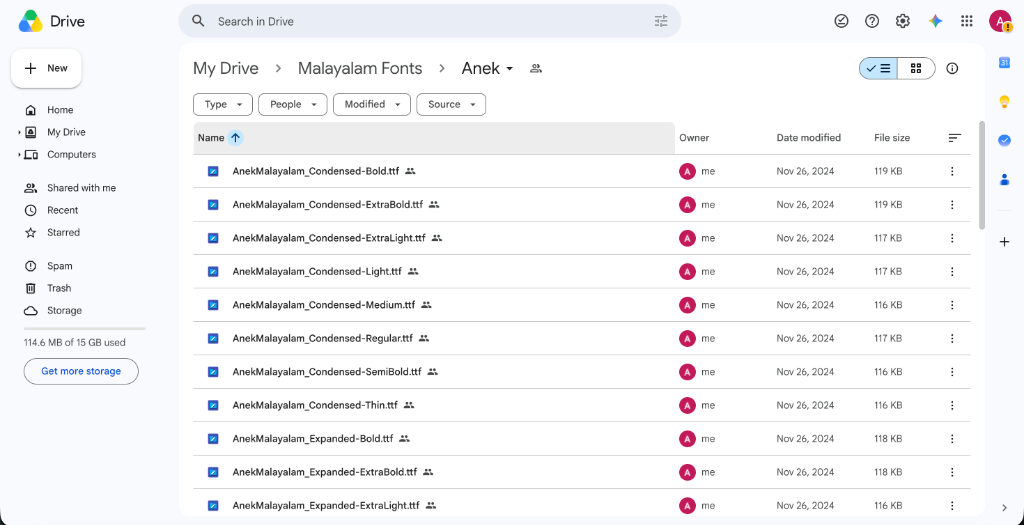Select AnekMalayalam_Condensed-SemiBold.ttf file
The height and width of the screenshot is (525, 1024).
pos(582,372)
